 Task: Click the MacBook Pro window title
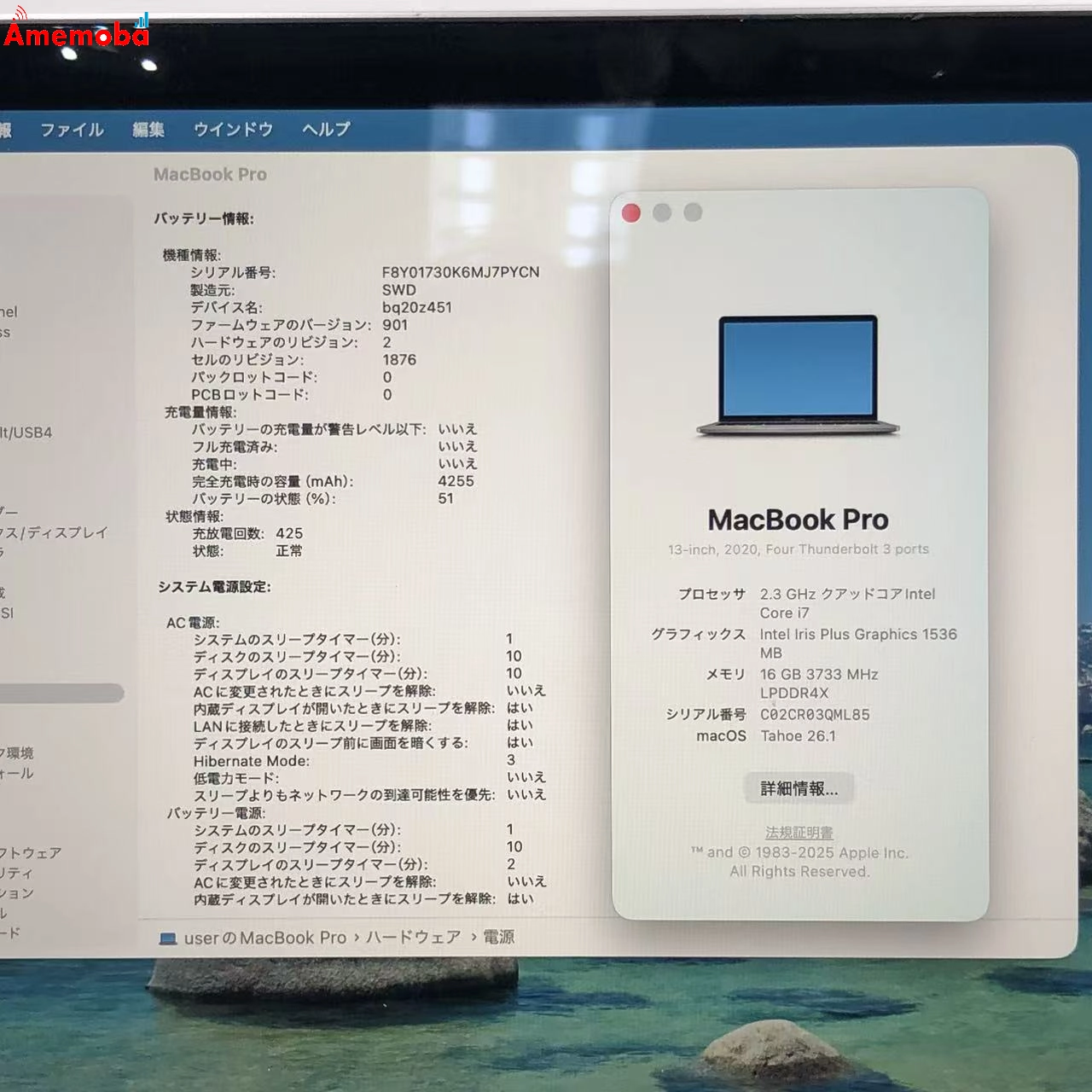click(x=210, y=174)
